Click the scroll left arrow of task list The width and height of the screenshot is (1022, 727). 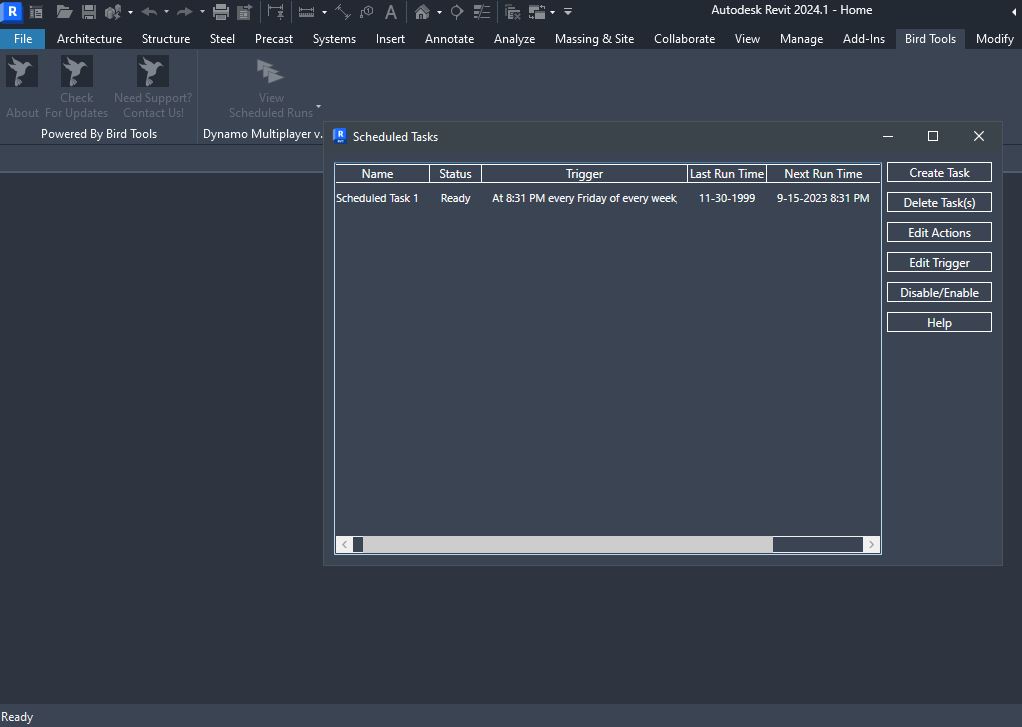[x=344, y=544]
